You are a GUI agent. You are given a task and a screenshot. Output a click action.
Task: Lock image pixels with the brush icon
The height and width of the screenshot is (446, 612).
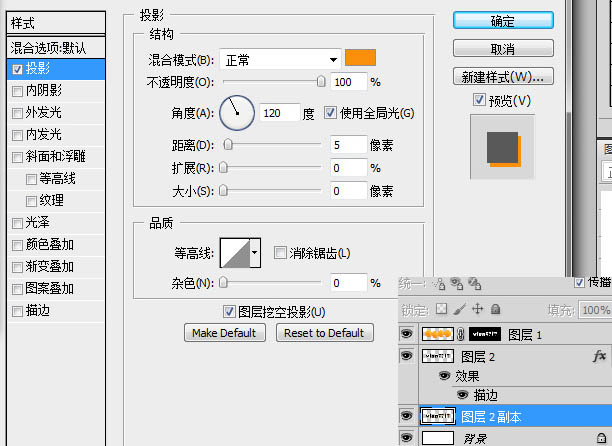point(460,309)
